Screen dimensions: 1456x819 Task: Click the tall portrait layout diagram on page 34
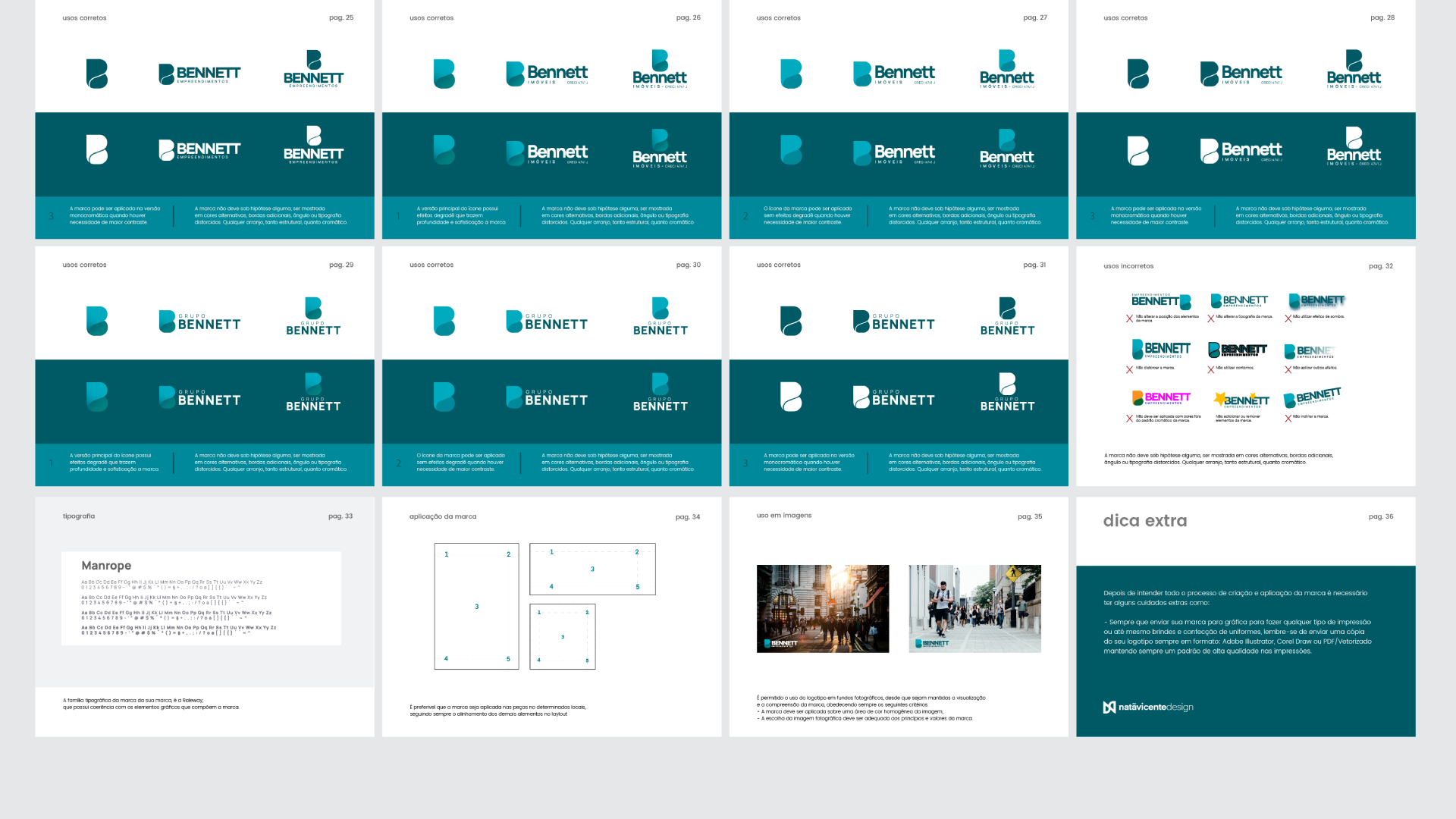click(476, 606)
